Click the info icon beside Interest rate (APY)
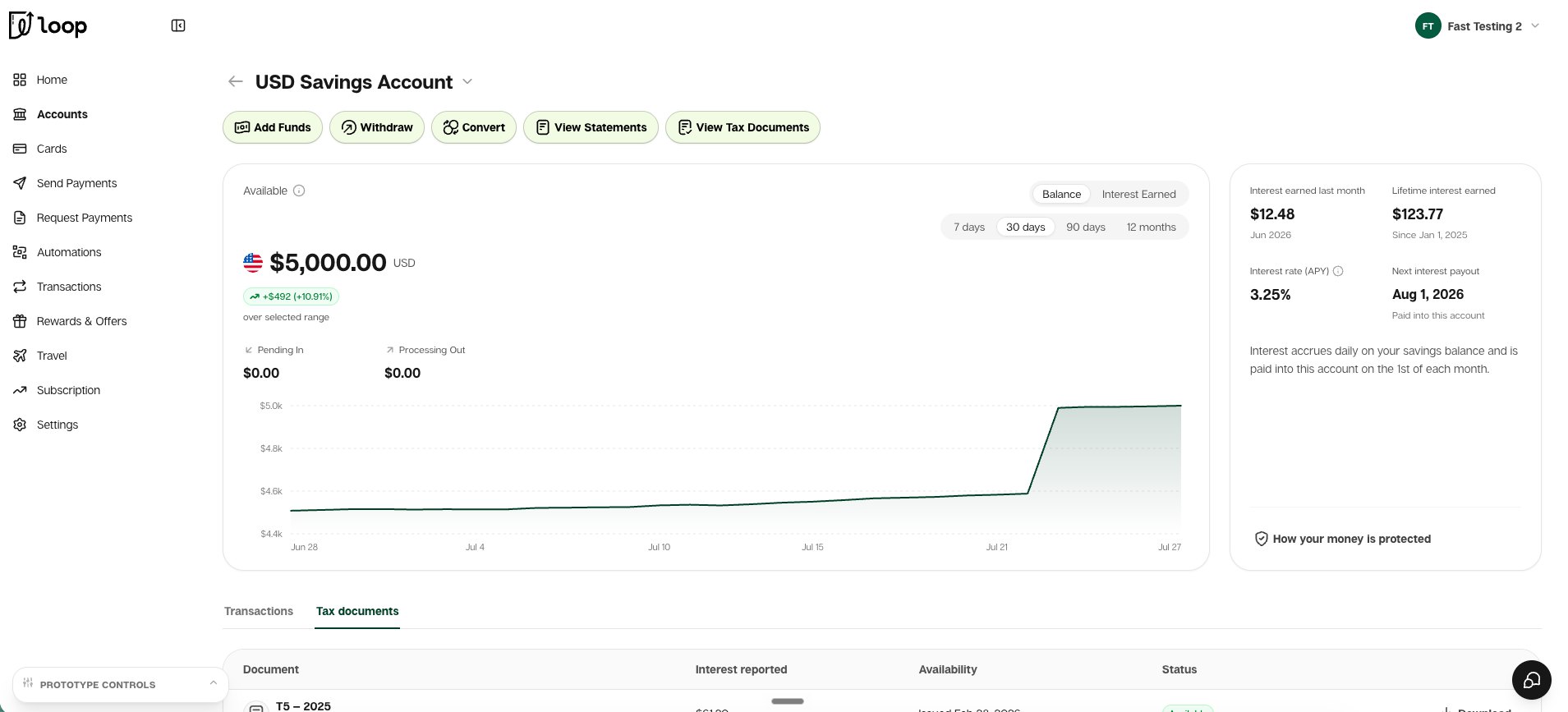This screenshot has height=712, width=1568. (1338, 271)
